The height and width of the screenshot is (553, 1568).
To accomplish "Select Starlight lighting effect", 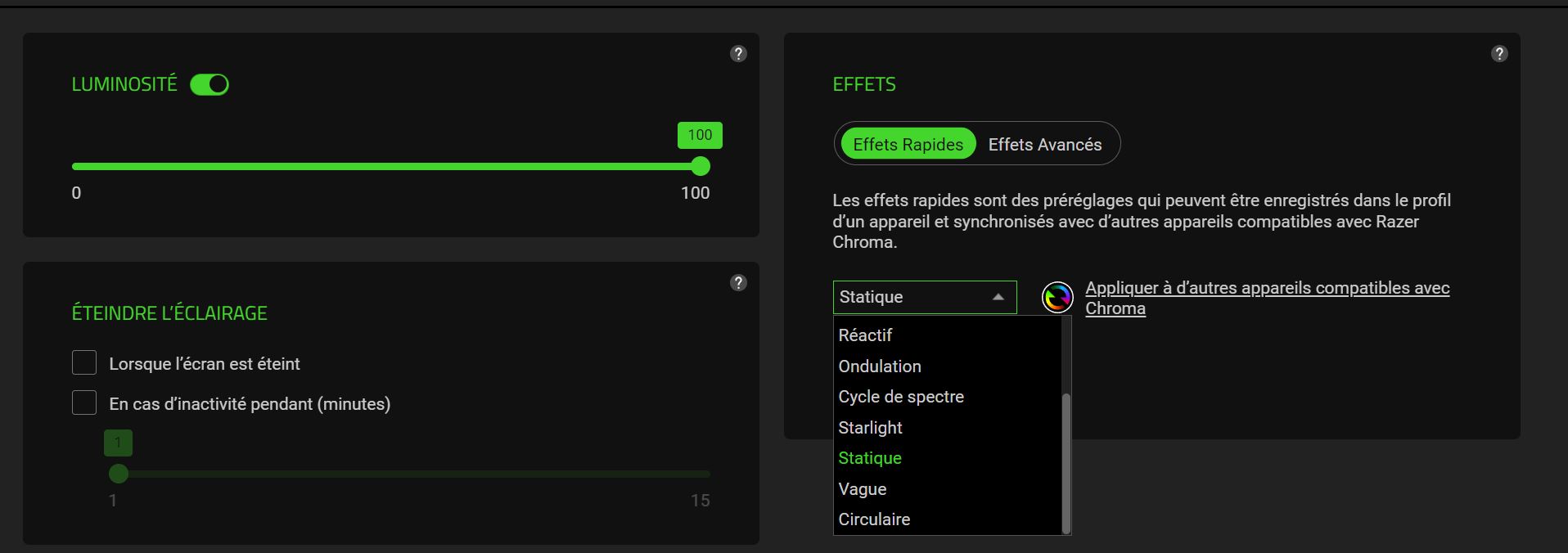I will (870, 428).
